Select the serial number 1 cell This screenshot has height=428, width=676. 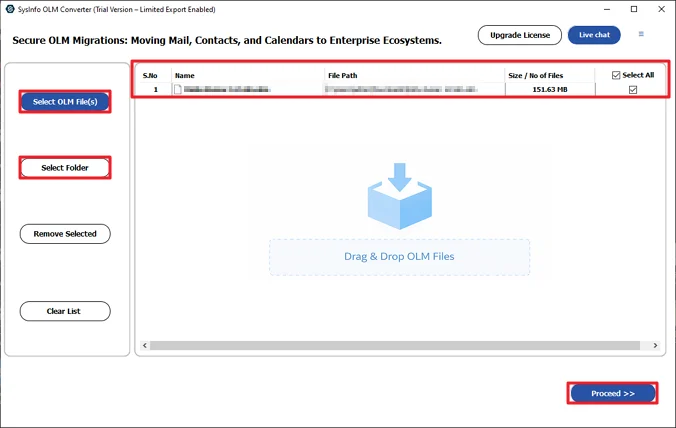[x=156, y=89]
